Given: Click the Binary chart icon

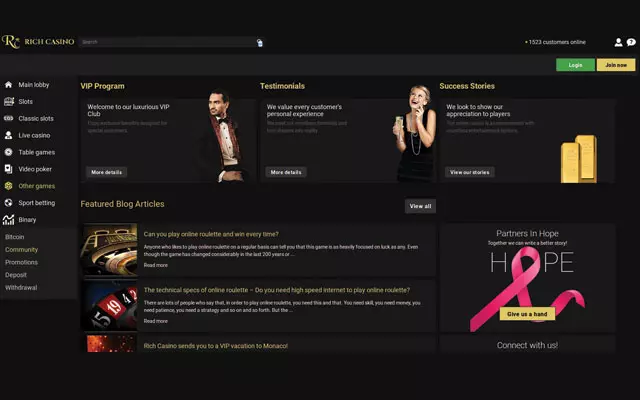Looking at the screenshot, I should pos(8,220).
